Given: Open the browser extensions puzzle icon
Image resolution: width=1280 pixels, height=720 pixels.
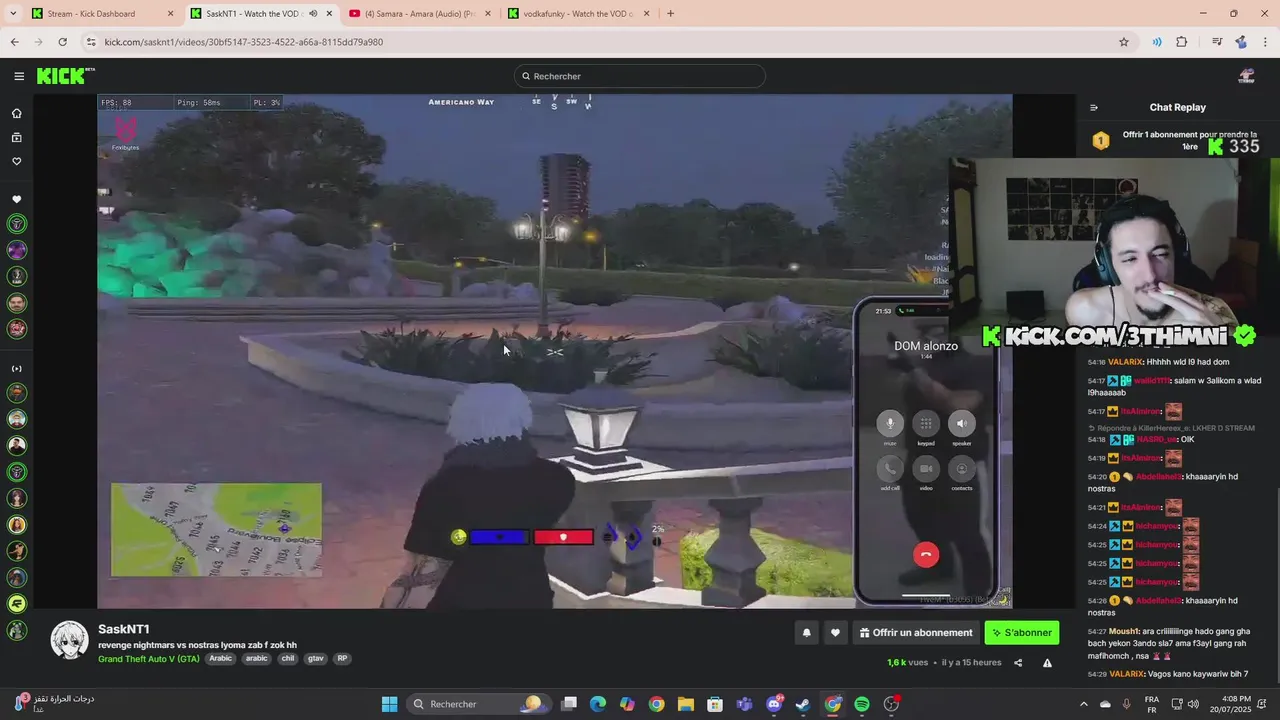Looking at the screenshot, I should click(x=1182, y=42).
